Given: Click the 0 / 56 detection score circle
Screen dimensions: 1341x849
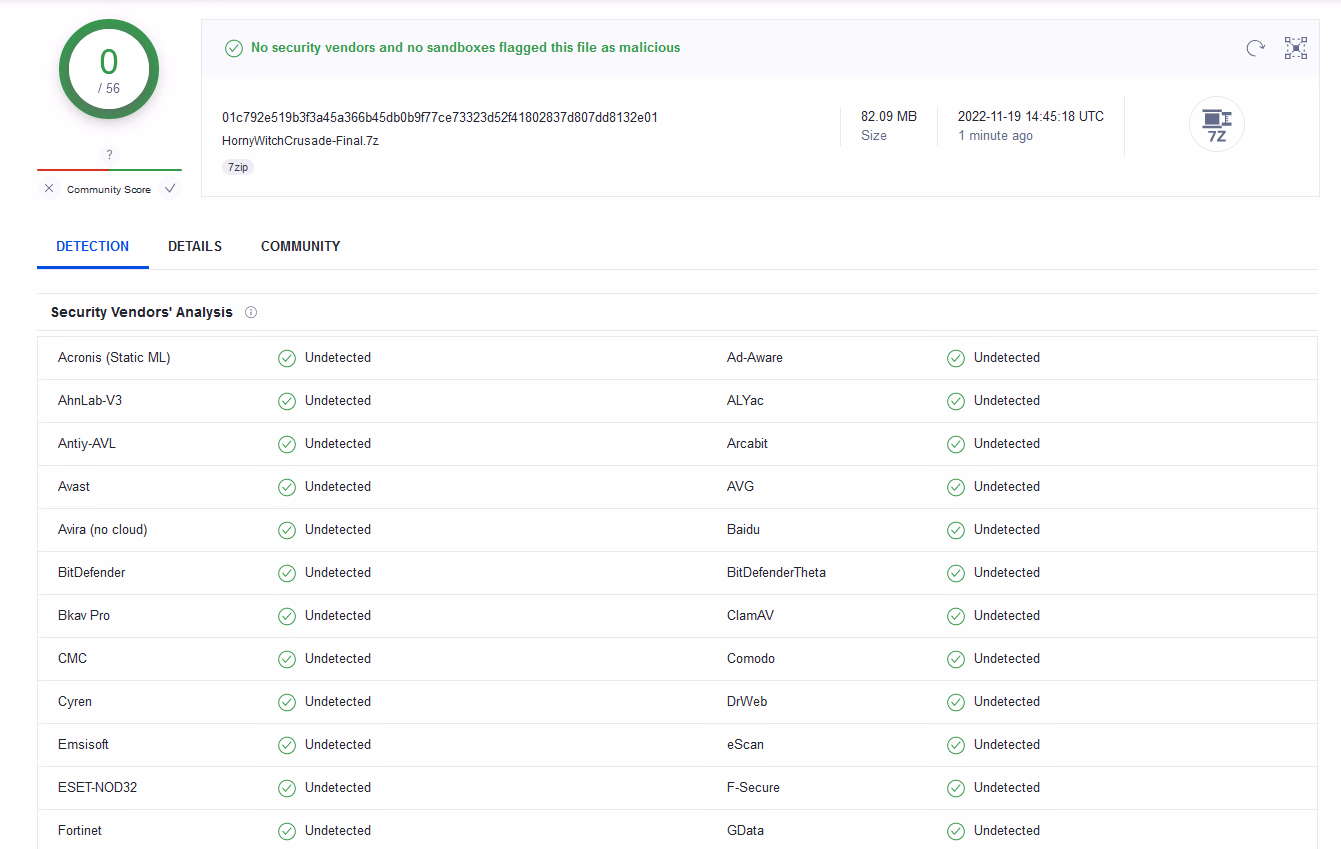Looking at the screenshot, I should [x=109, y=70].
